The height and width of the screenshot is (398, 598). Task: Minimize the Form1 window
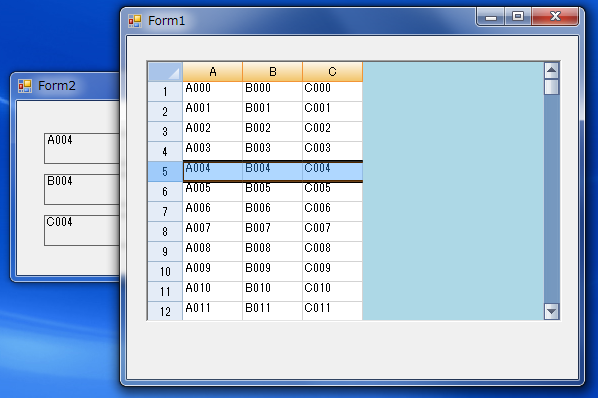click(491, 17)
